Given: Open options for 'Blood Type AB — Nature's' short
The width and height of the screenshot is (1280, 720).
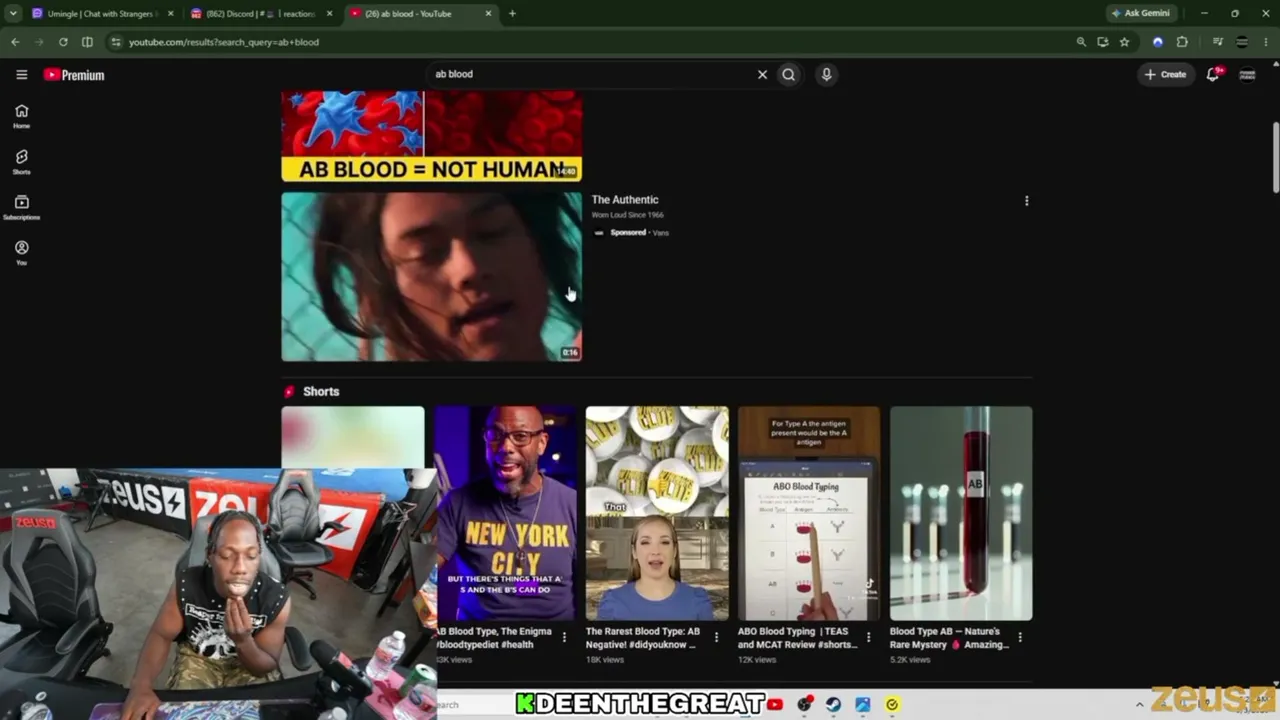Looking at the screenshot, I should (x=1020, y=637).
